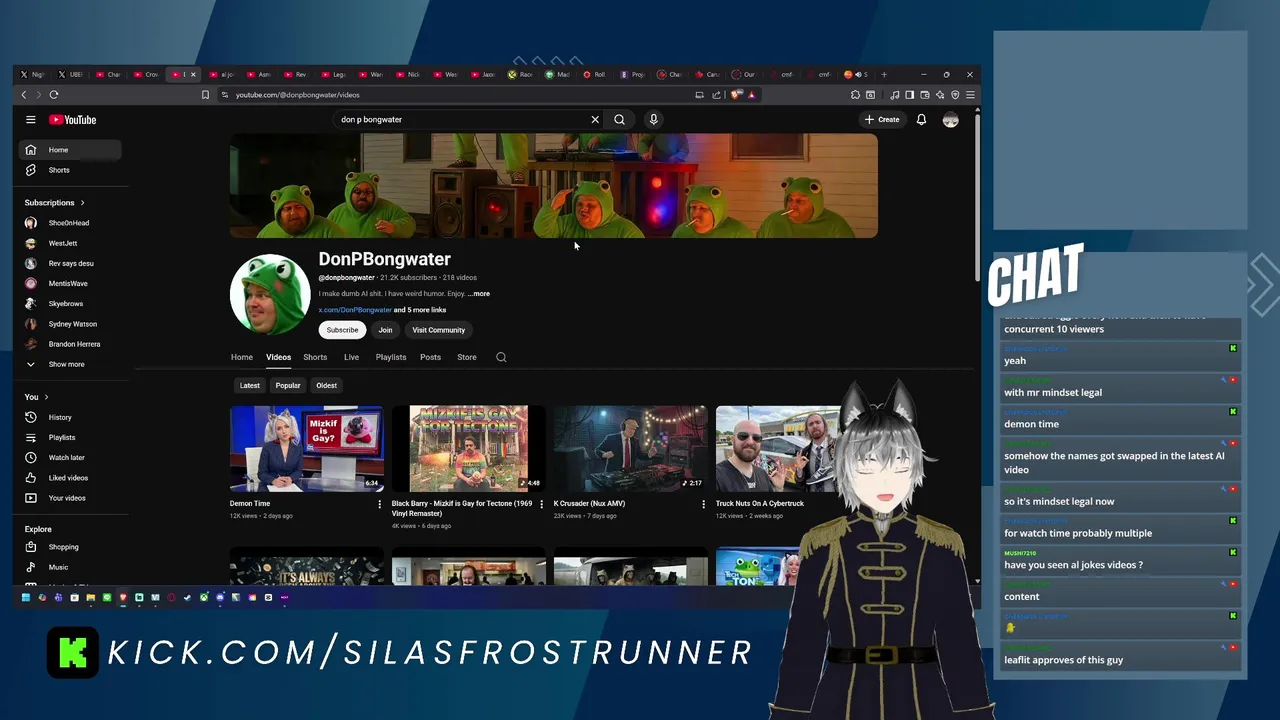The height and width of the screenshot is (720, 1280).
Task: Open the ShoeOnHead subscription
Action: click(x=70, y=223)
